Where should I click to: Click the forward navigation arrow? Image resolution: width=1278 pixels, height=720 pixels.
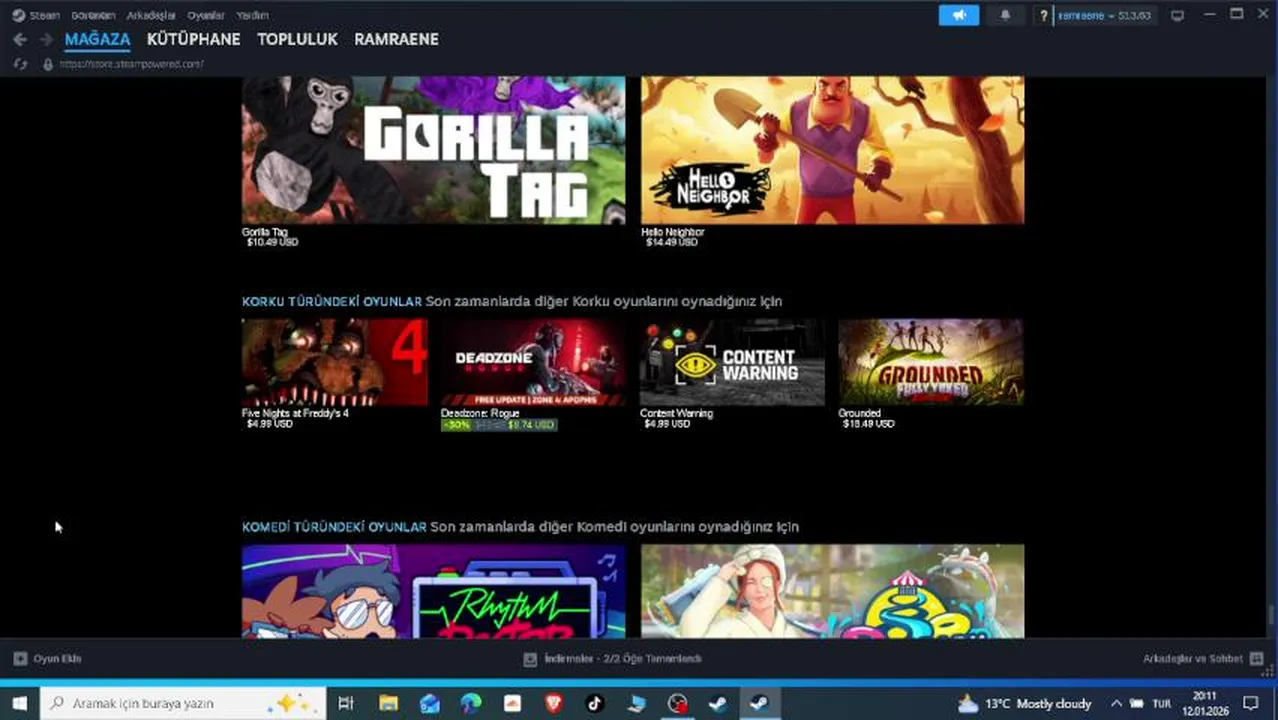coord(46,39)
